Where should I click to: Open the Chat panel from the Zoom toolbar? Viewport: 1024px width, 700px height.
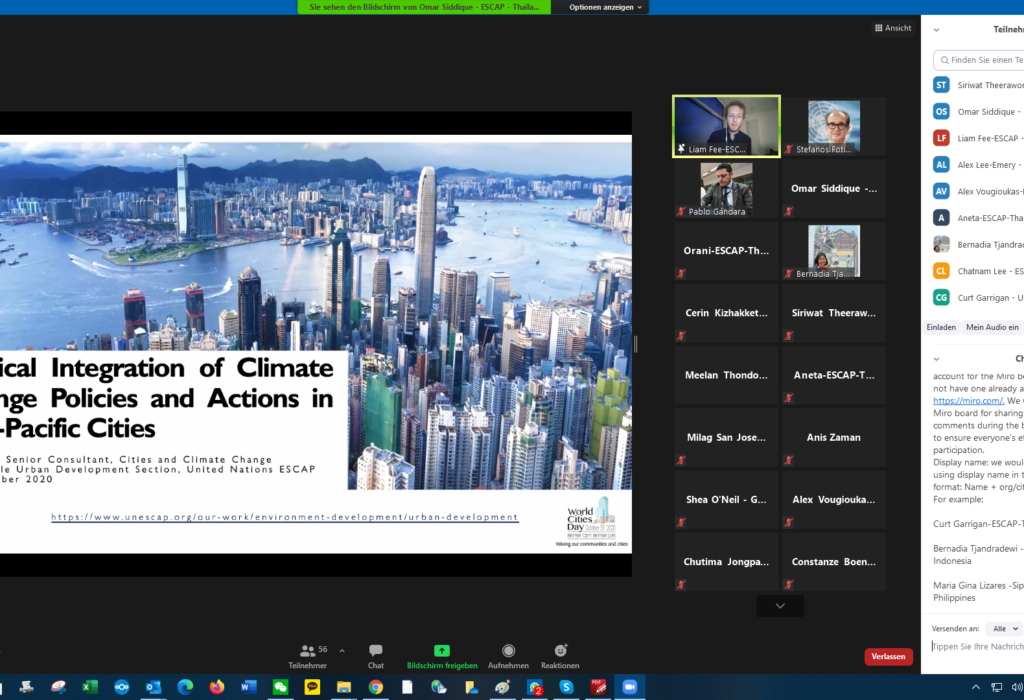pyautogui.click(x=375, y=651)
